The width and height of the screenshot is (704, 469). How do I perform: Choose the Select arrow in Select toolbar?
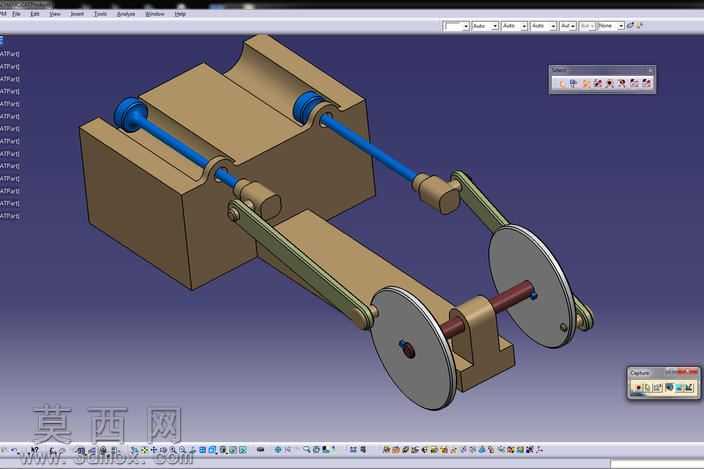click(562, 83)
